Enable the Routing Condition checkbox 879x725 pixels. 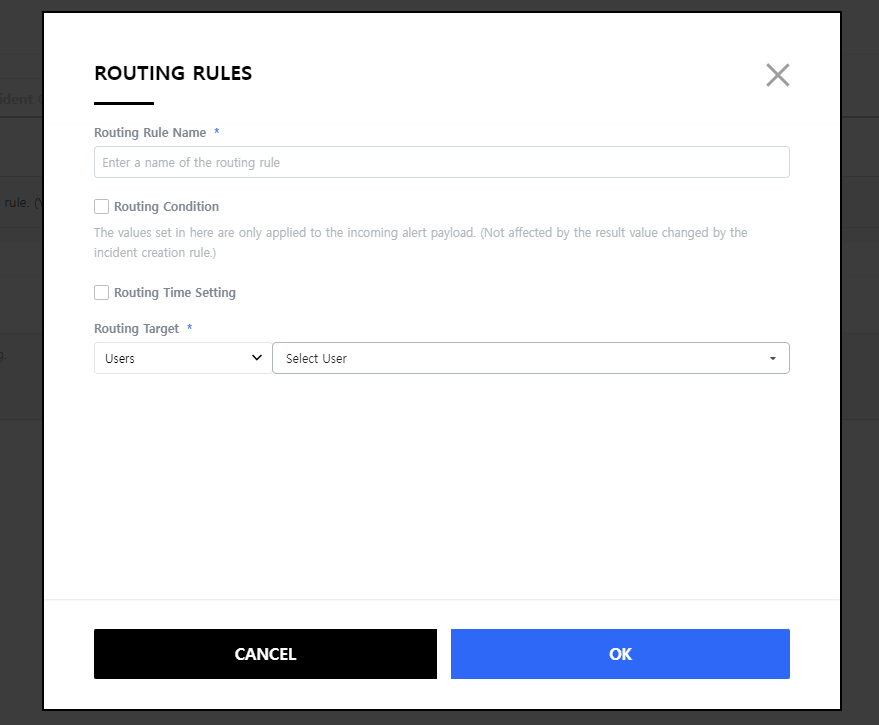101,207
